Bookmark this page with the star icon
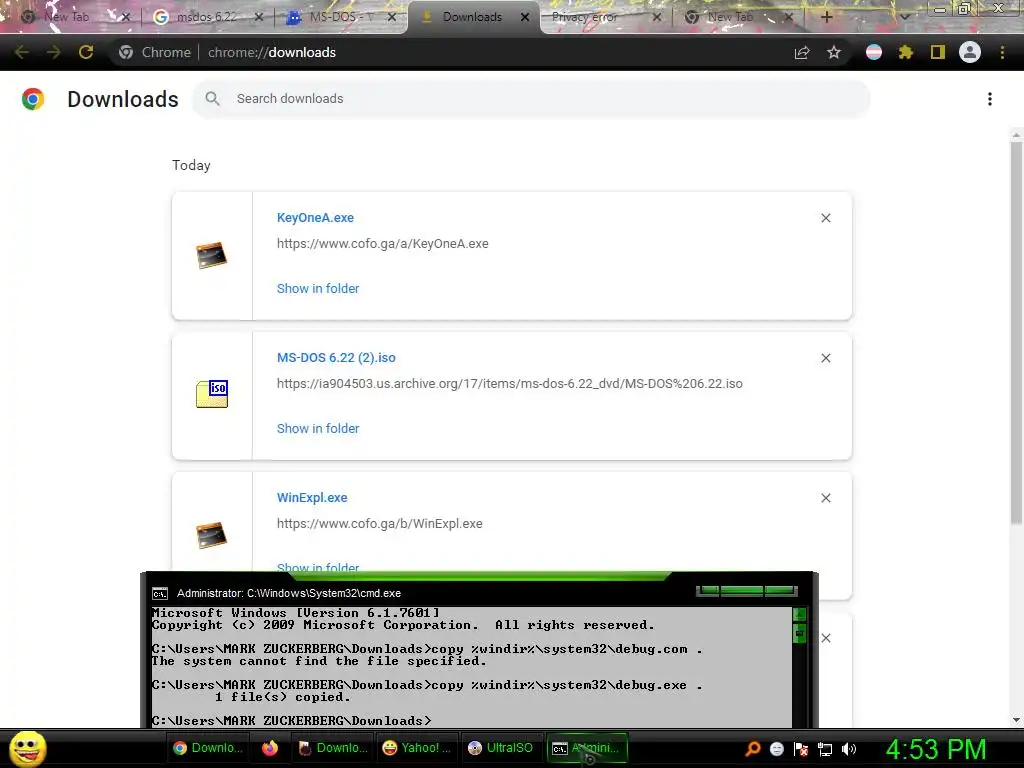Screen dimensions: 1024x768 click(x=834, y=52)
